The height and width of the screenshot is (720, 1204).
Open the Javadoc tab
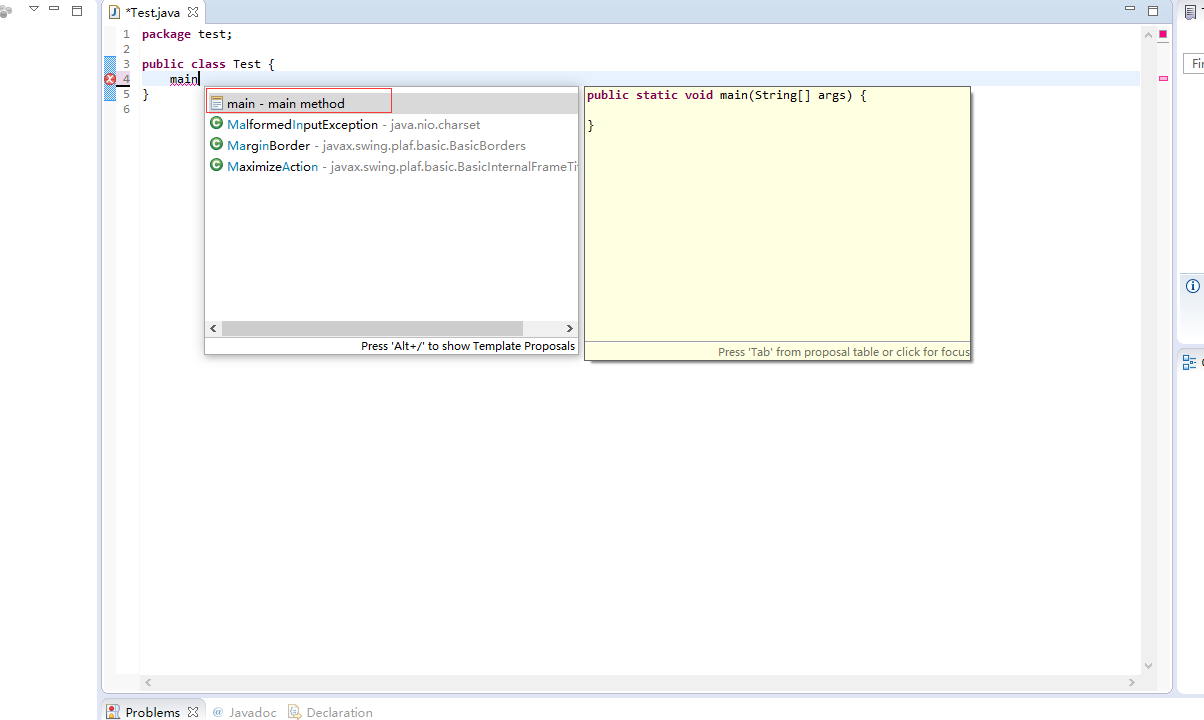252,712
